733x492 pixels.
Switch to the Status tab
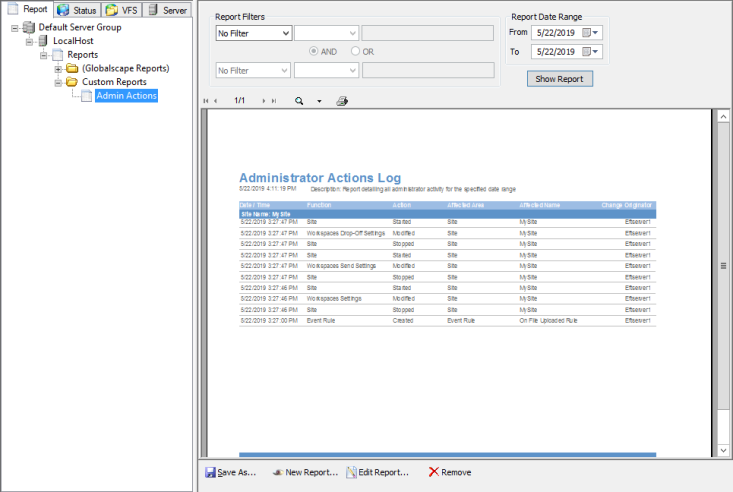[77, 9]
